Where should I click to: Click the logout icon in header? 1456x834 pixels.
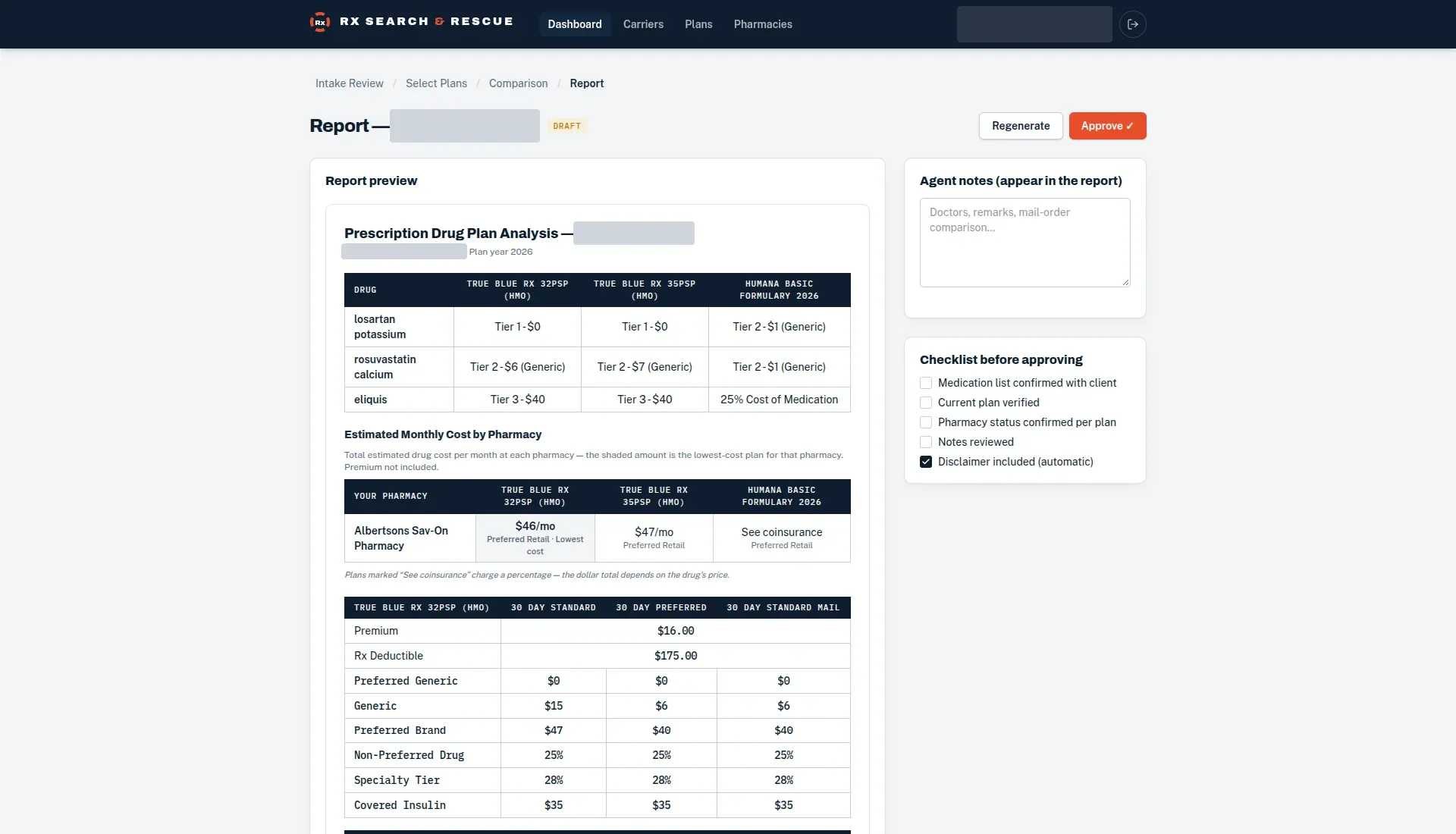point(1133,24)
